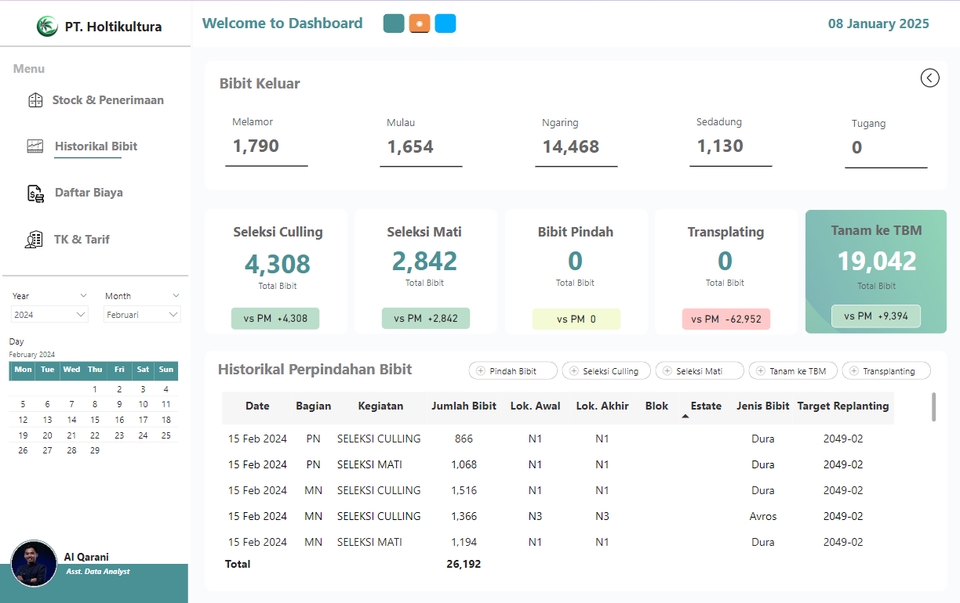Click the circular back arrow on Bibit Keluar
The height and width of the screenshot is (603, 960).
pyautogui.click(x=930, y=77)
